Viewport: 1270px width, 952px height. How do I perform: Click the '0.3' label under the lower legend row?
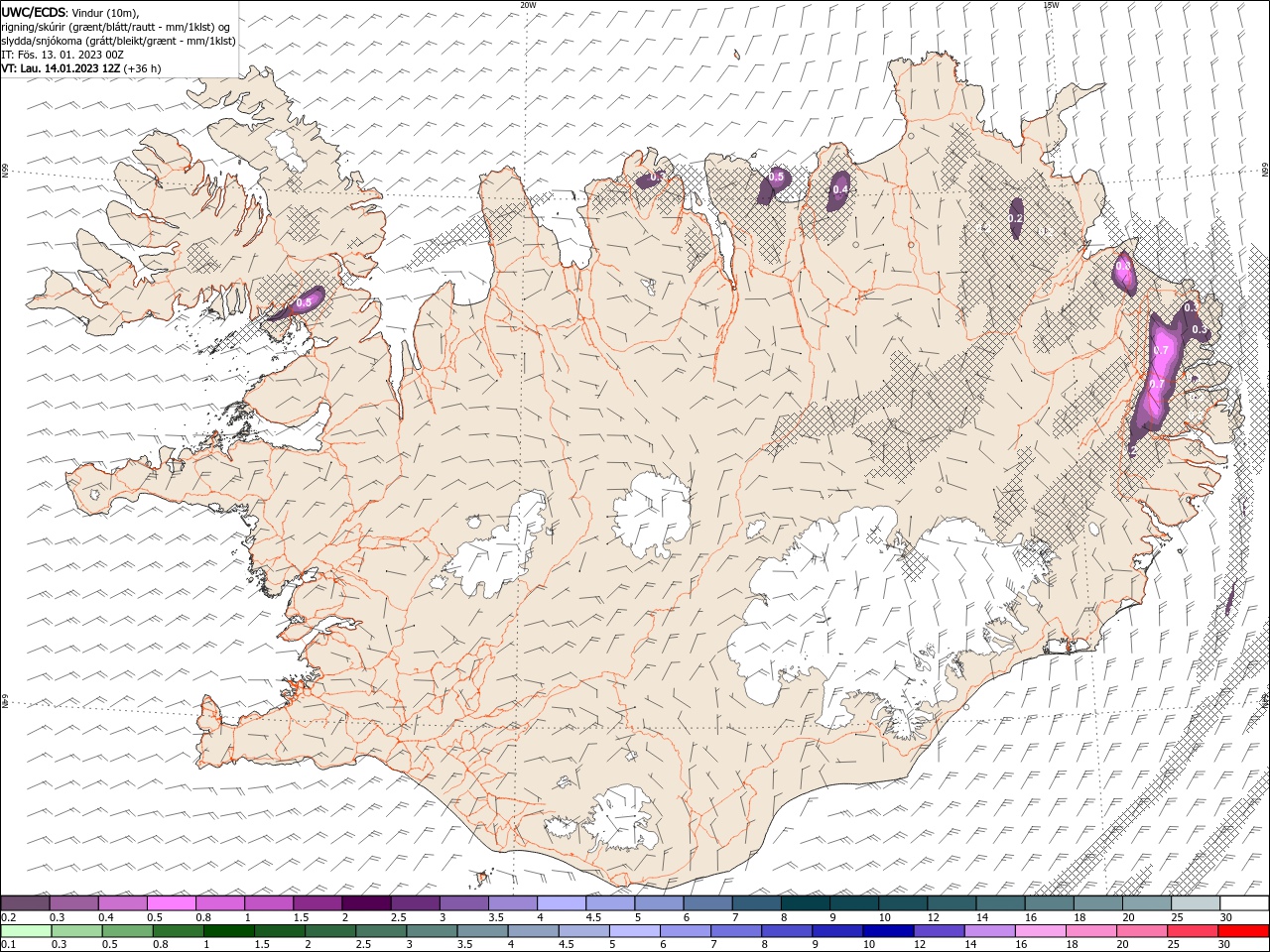click(x=60, y=944)
